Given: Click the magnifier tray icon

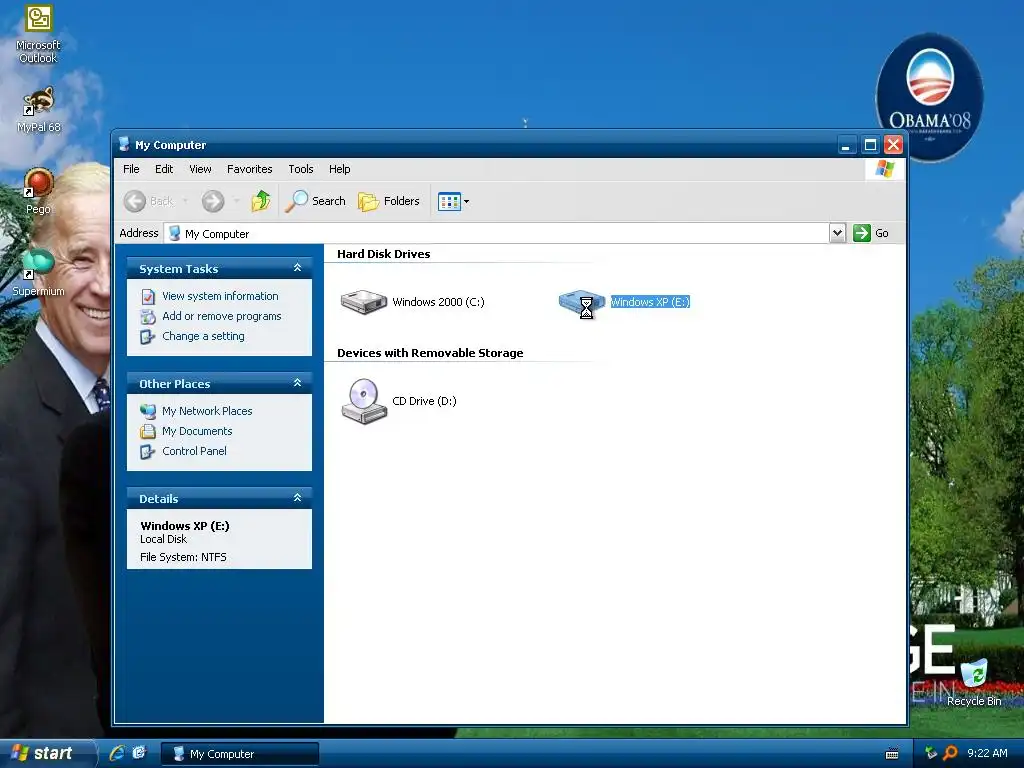Looking at the screenshot, I should (951, 753).
